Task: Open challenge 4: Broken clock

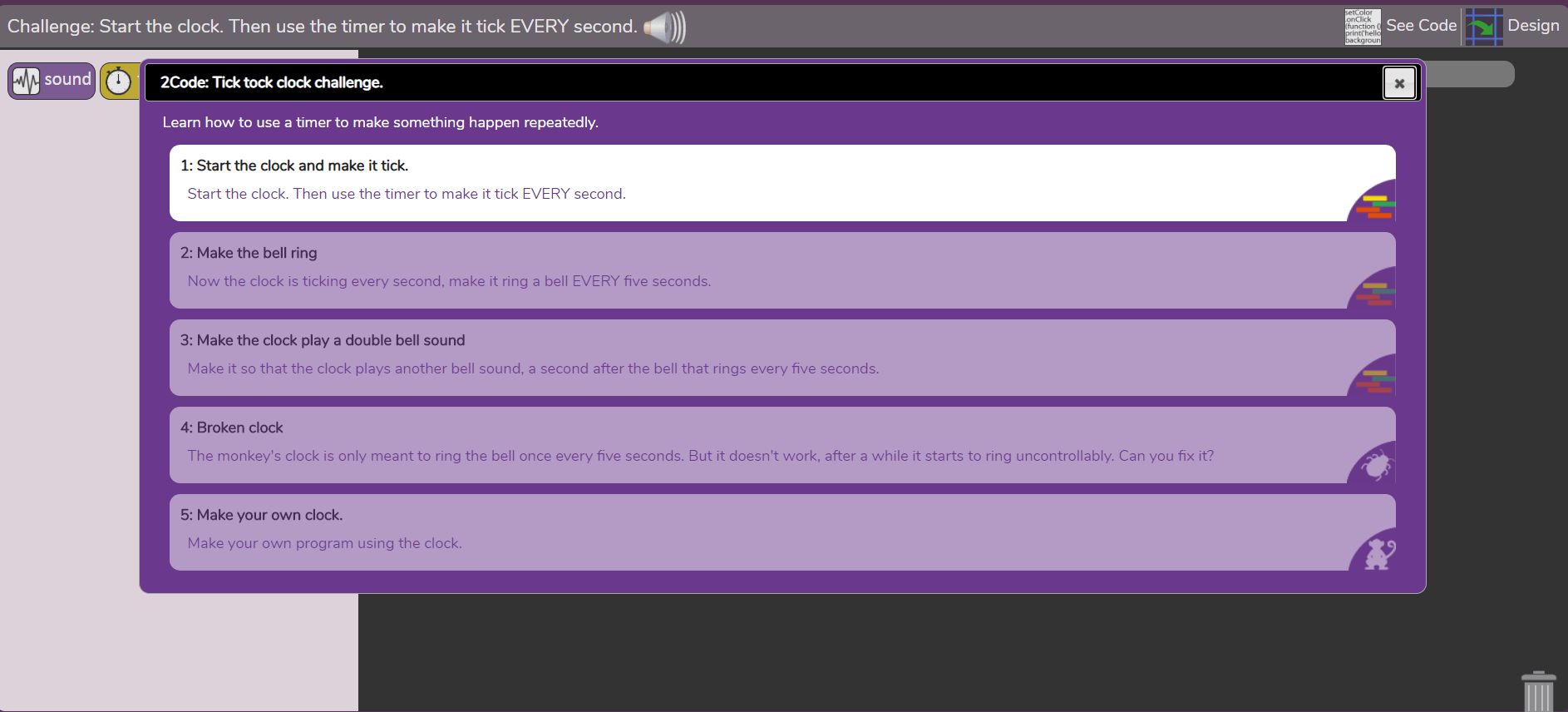Action: 782,445
